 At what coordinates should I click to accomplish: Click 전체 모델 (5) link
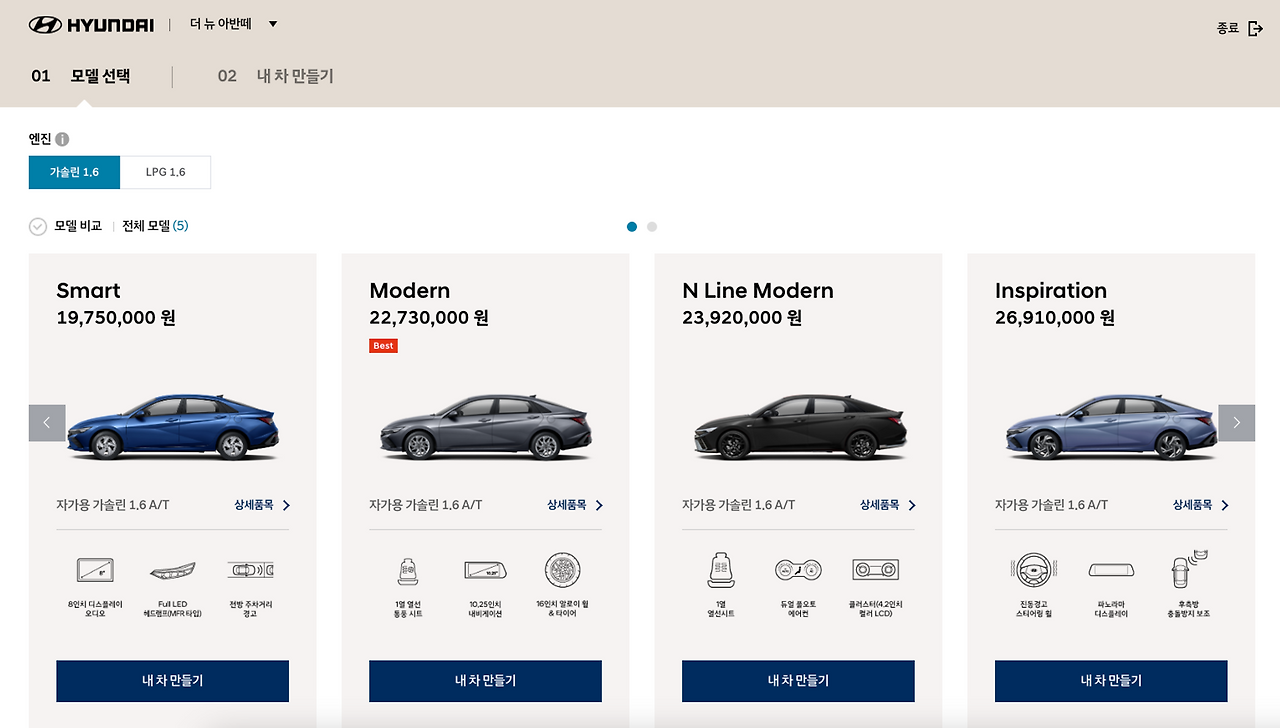coord(155,226)
